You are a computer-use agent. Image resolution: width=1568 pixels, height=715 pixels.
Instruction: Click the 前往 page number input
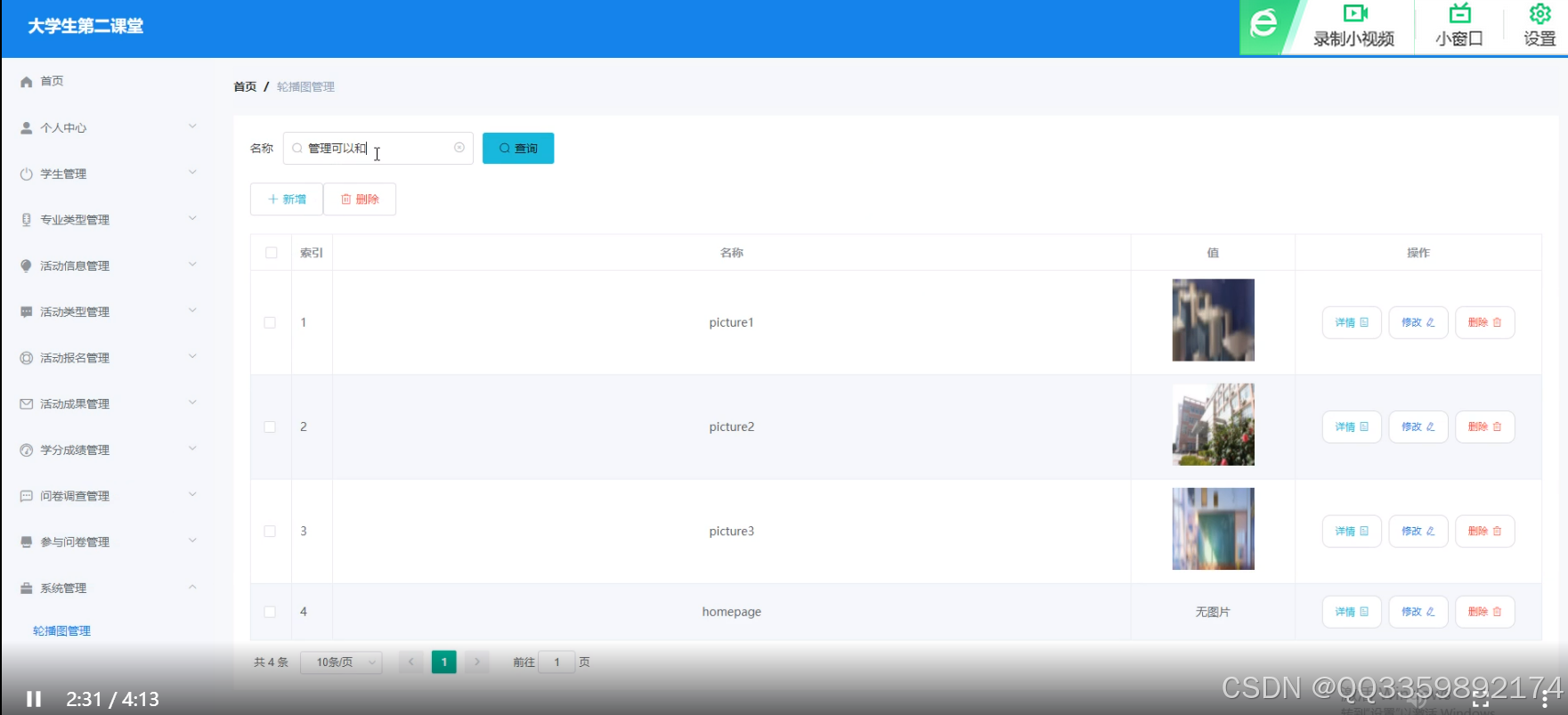coord(557,662)
